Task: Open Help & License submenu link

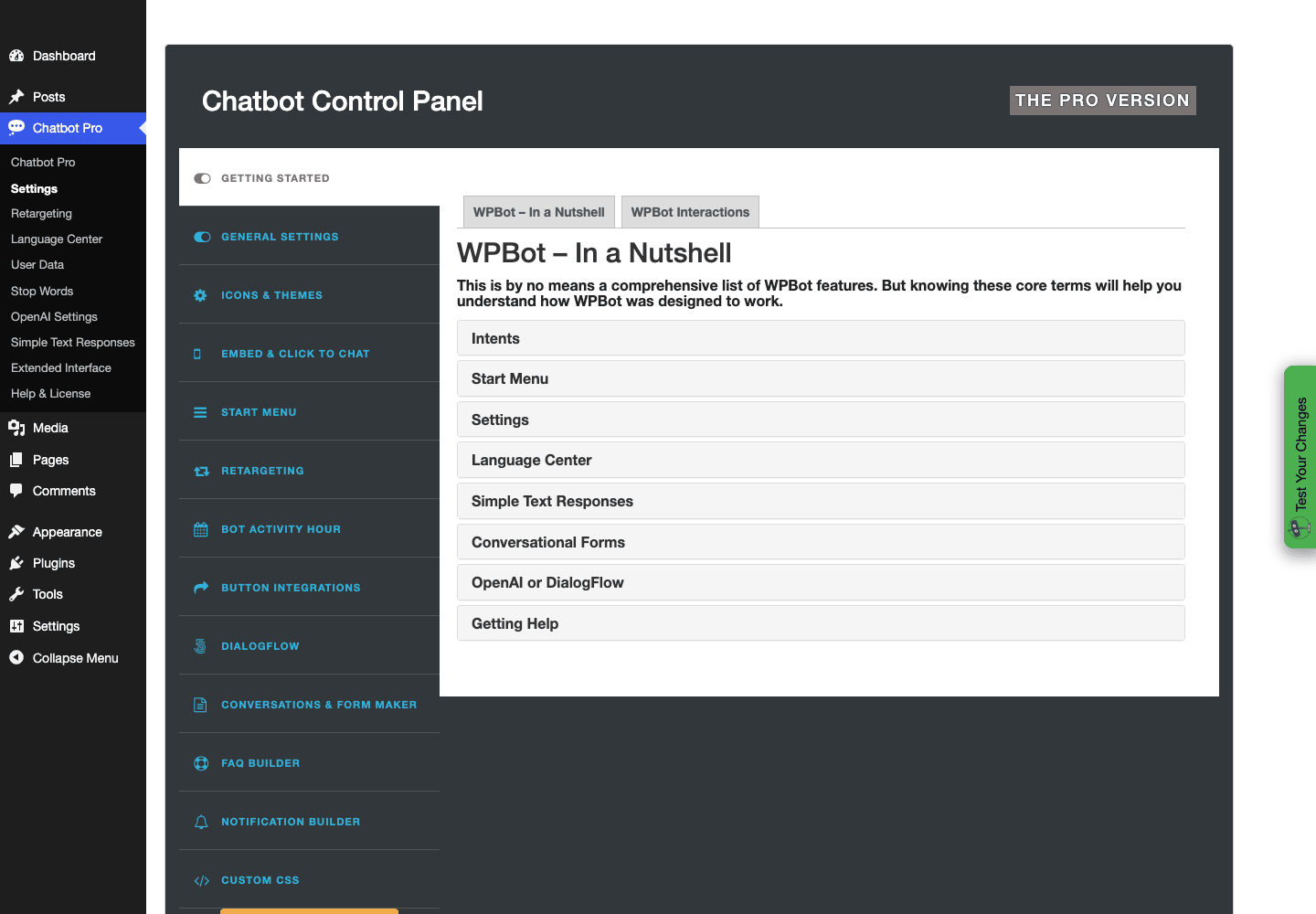Action: [x=50, y=394]
